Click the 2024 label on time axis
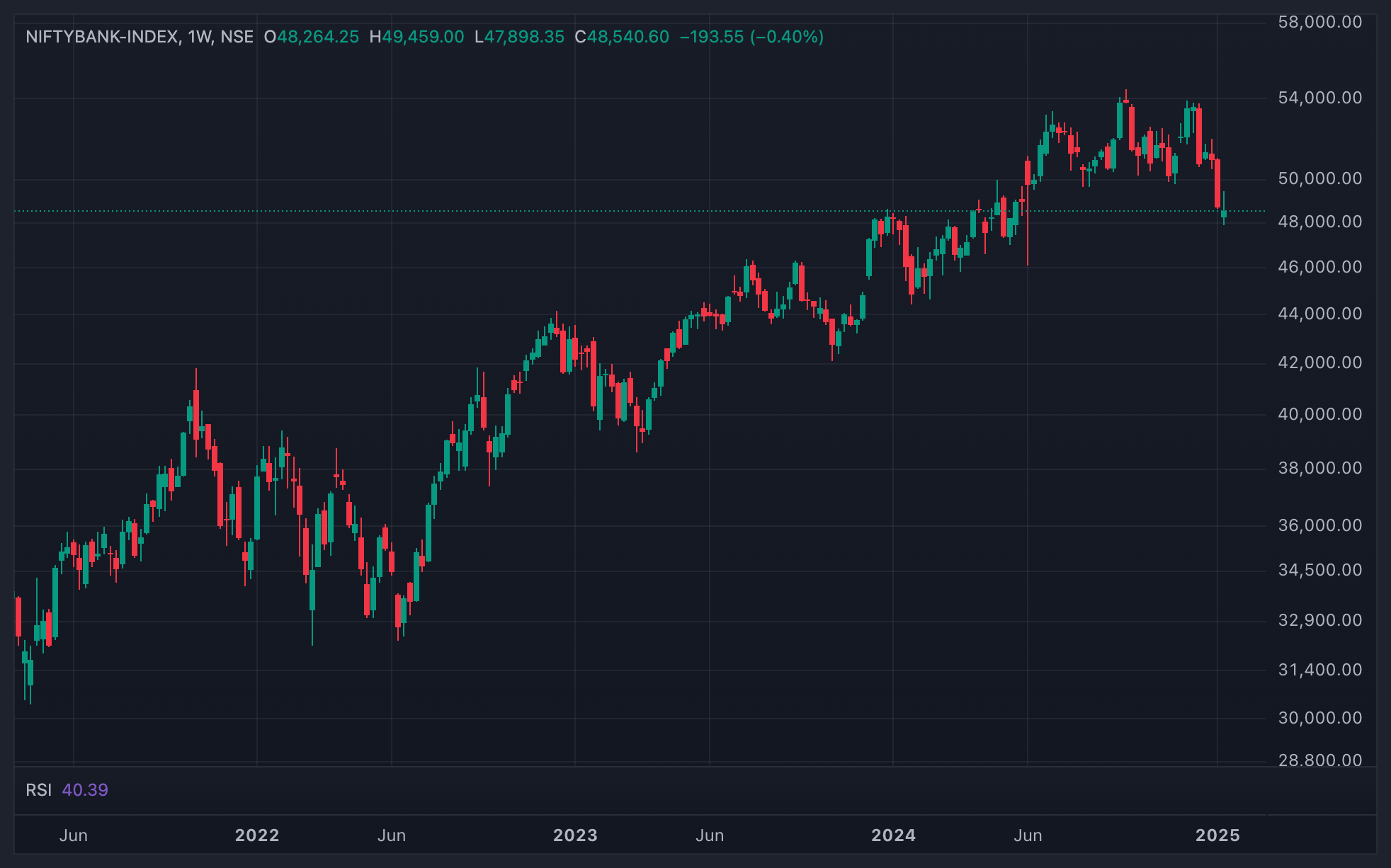 click(893, 835)
